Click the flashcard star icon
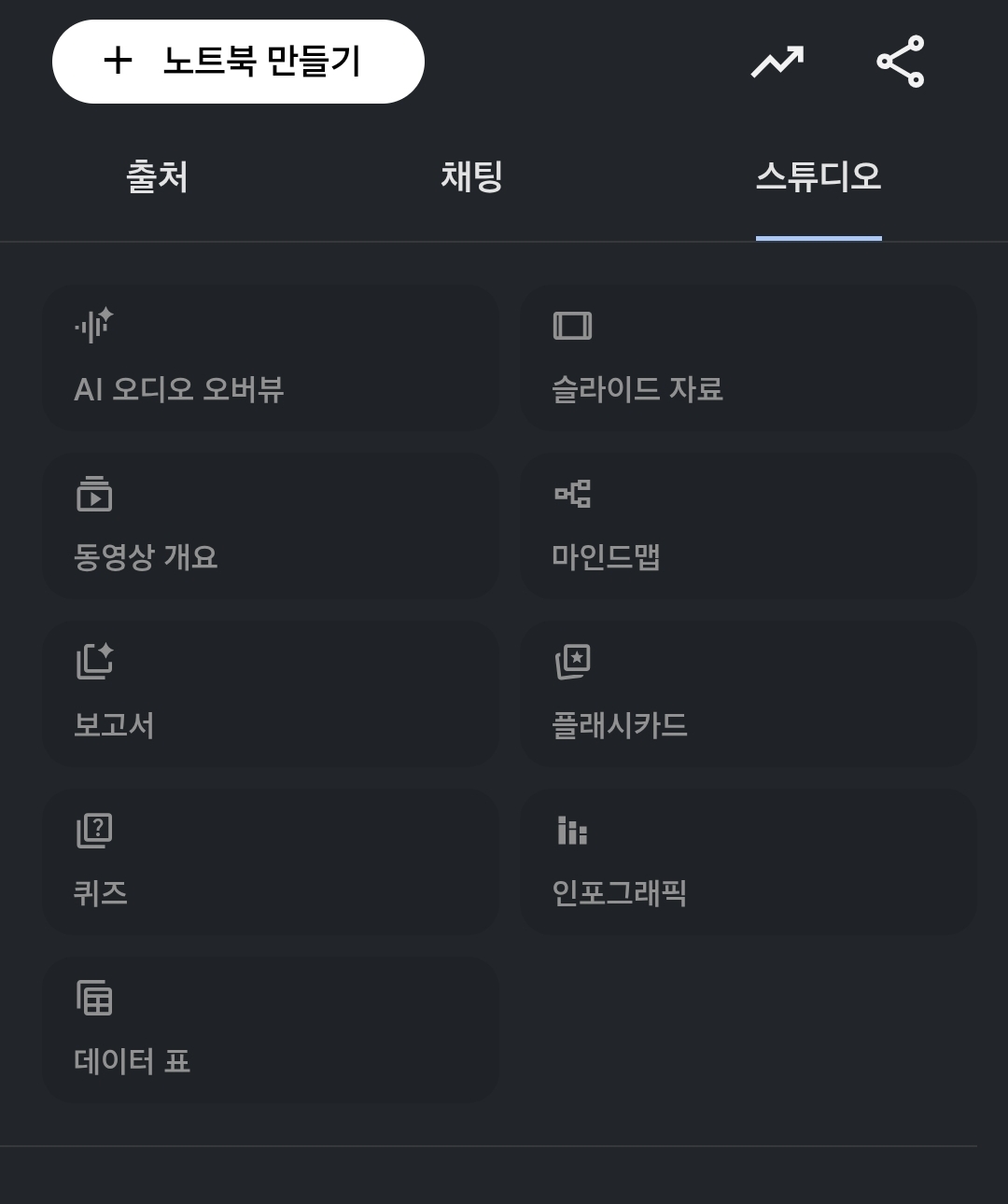1008x1204 pixels. (572, 662)
